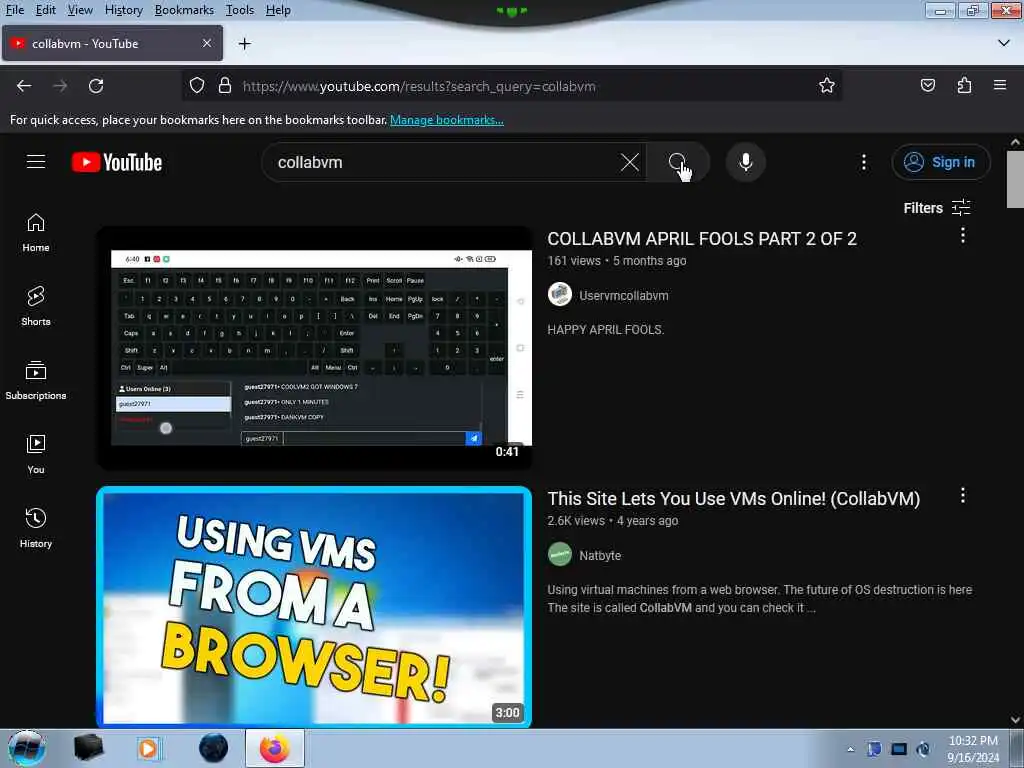Image resolution: width=1024 pixels, height=768 pixels.
Task: Open the Edit menu
Action: click(x=46, y=10)
